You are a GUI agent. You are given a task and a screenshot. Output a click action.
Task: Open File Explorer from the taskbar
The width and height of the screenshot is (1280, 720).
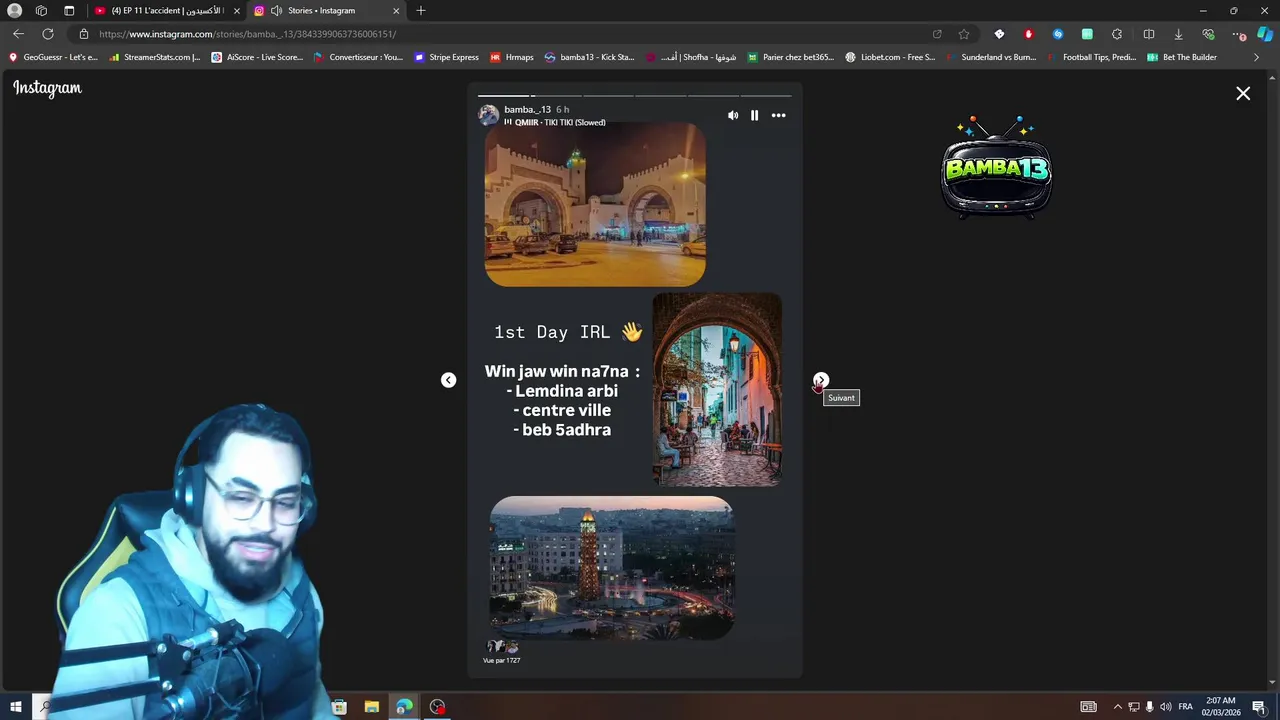(x=371, y=707)
